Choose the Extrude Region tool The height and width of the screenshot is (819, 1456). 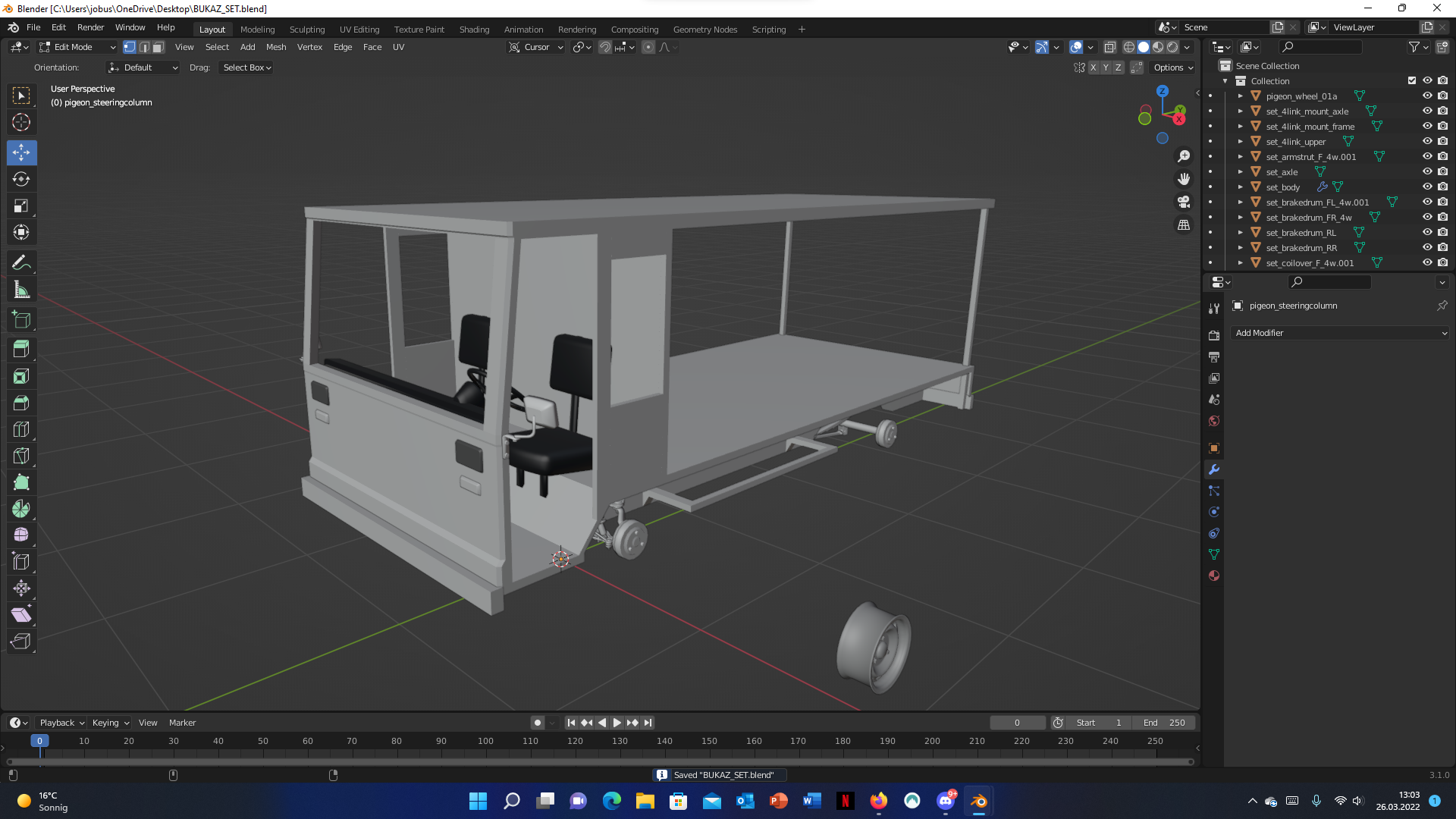pos(21,350)
